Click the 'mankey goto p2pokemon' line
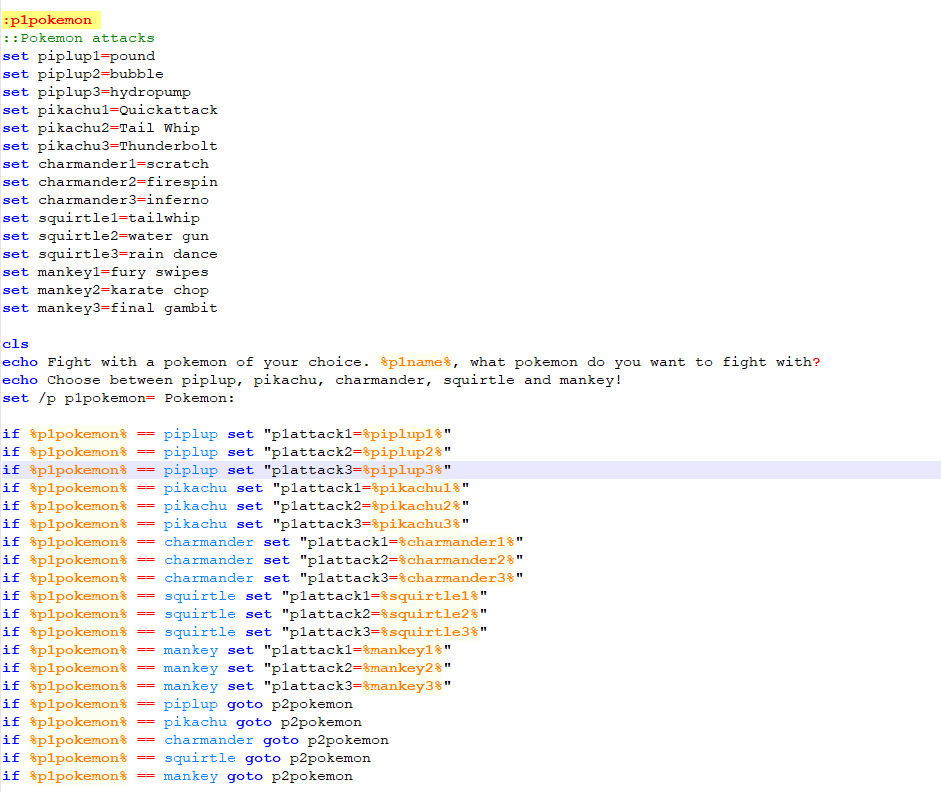Image resolution: width=941 pixels, height=792 pixels. [178, 776]
